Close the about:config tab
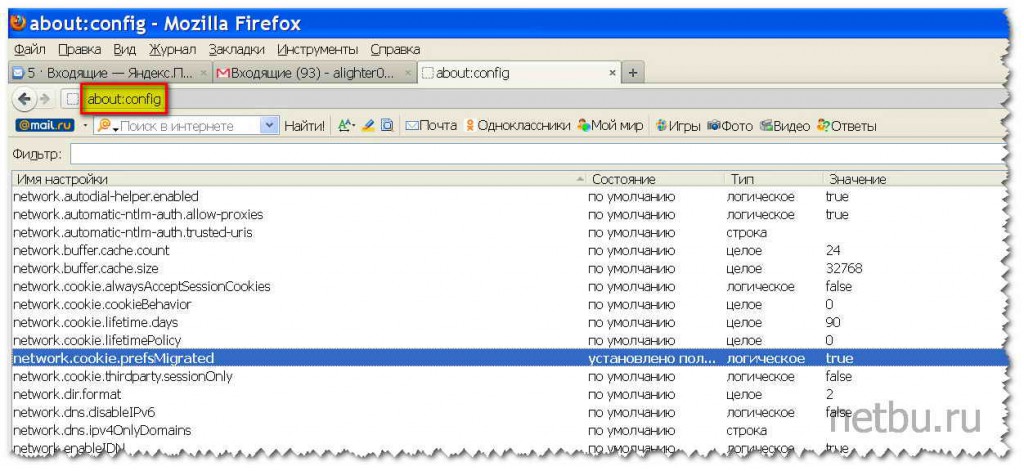The width and height of the screenshot is (1024, 471). (613, 73)
